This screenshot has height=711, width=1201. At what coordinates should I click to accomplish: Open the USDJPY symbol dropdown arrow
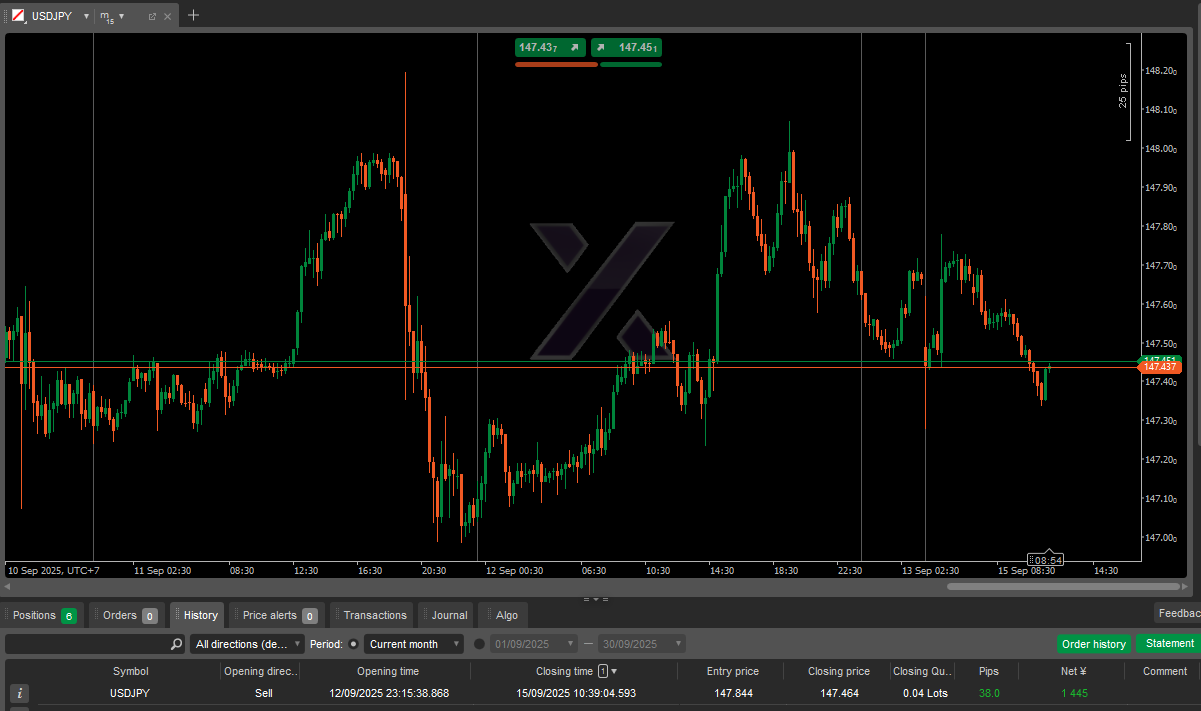tap(86, 16)
